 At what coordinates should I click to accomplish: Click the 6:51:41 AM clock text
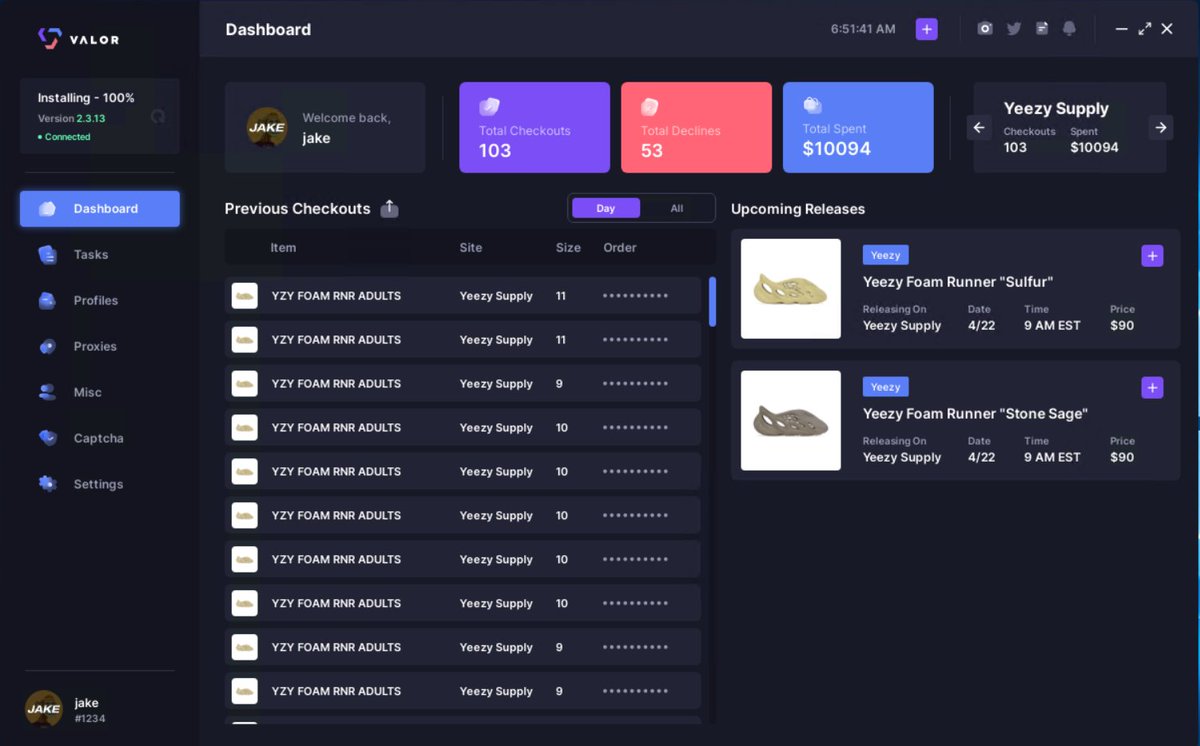click(863, 29)
